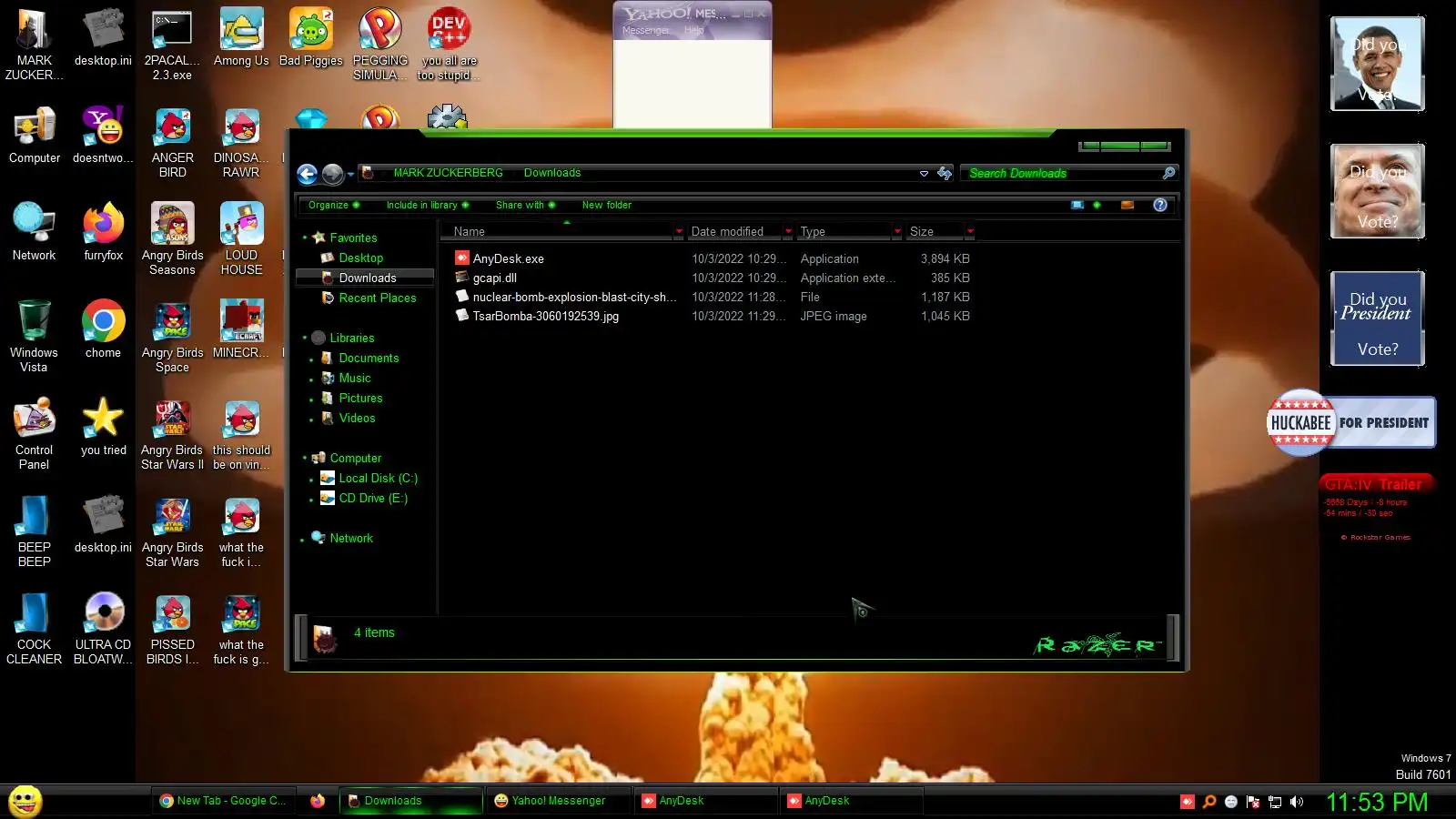
Task: Open the address bar history dropdown arrow
Action: 924,173
